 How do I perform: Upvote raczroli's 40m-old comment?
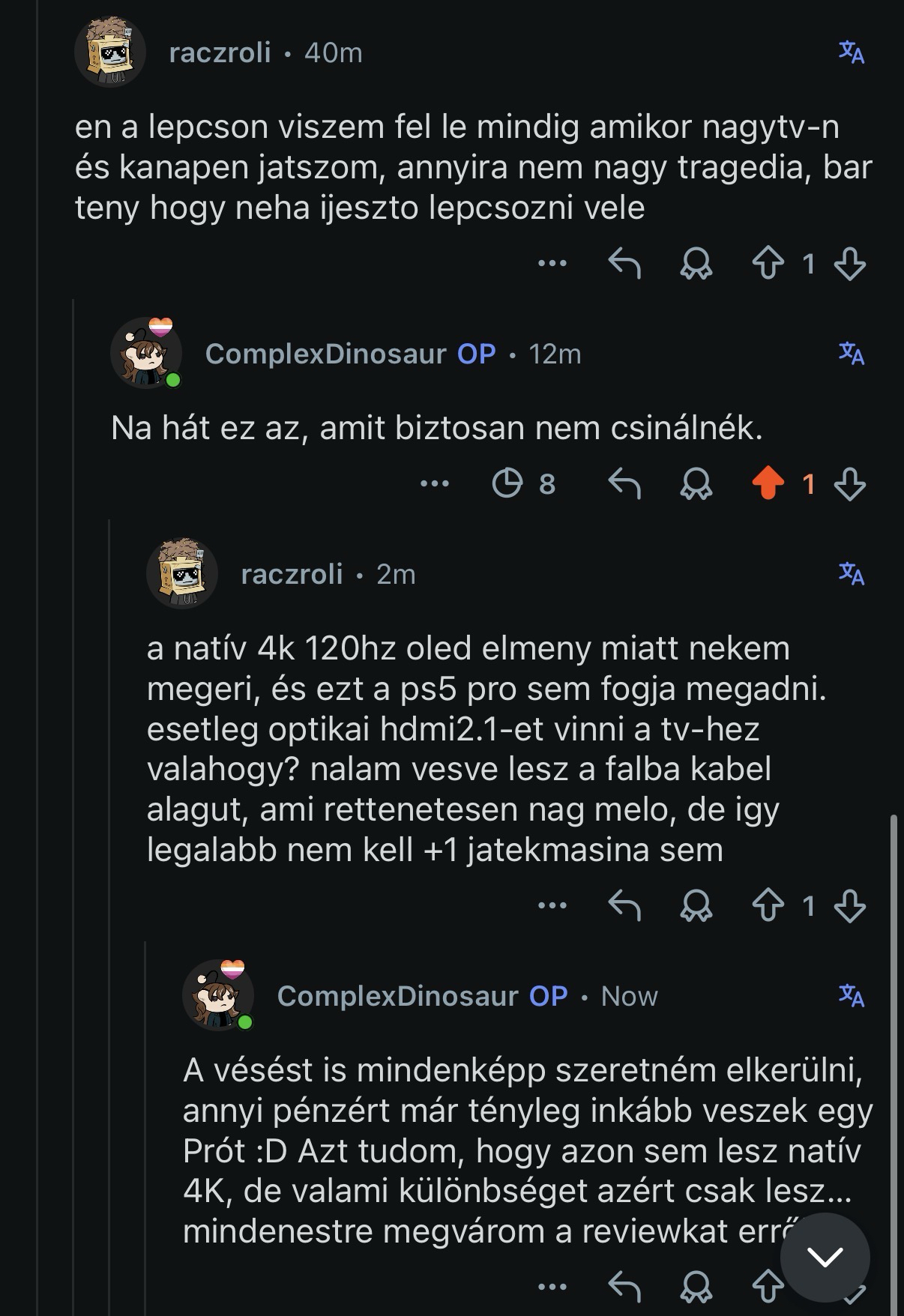pyautogui.click(x=768, y=264)
